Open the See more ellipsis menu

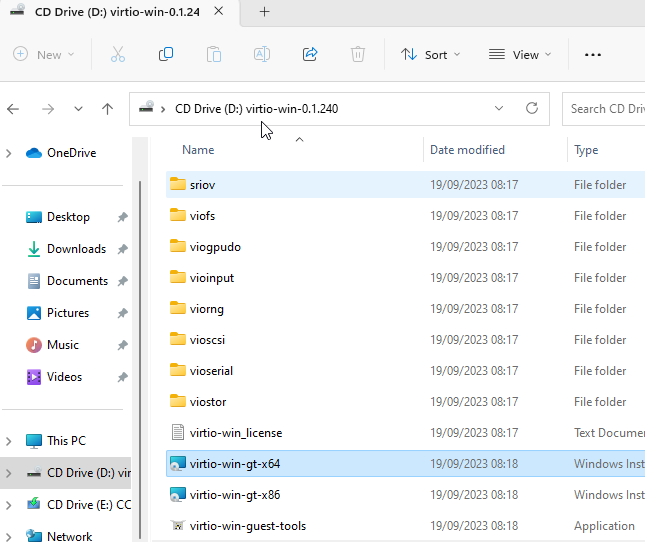[x=593, y=55]
